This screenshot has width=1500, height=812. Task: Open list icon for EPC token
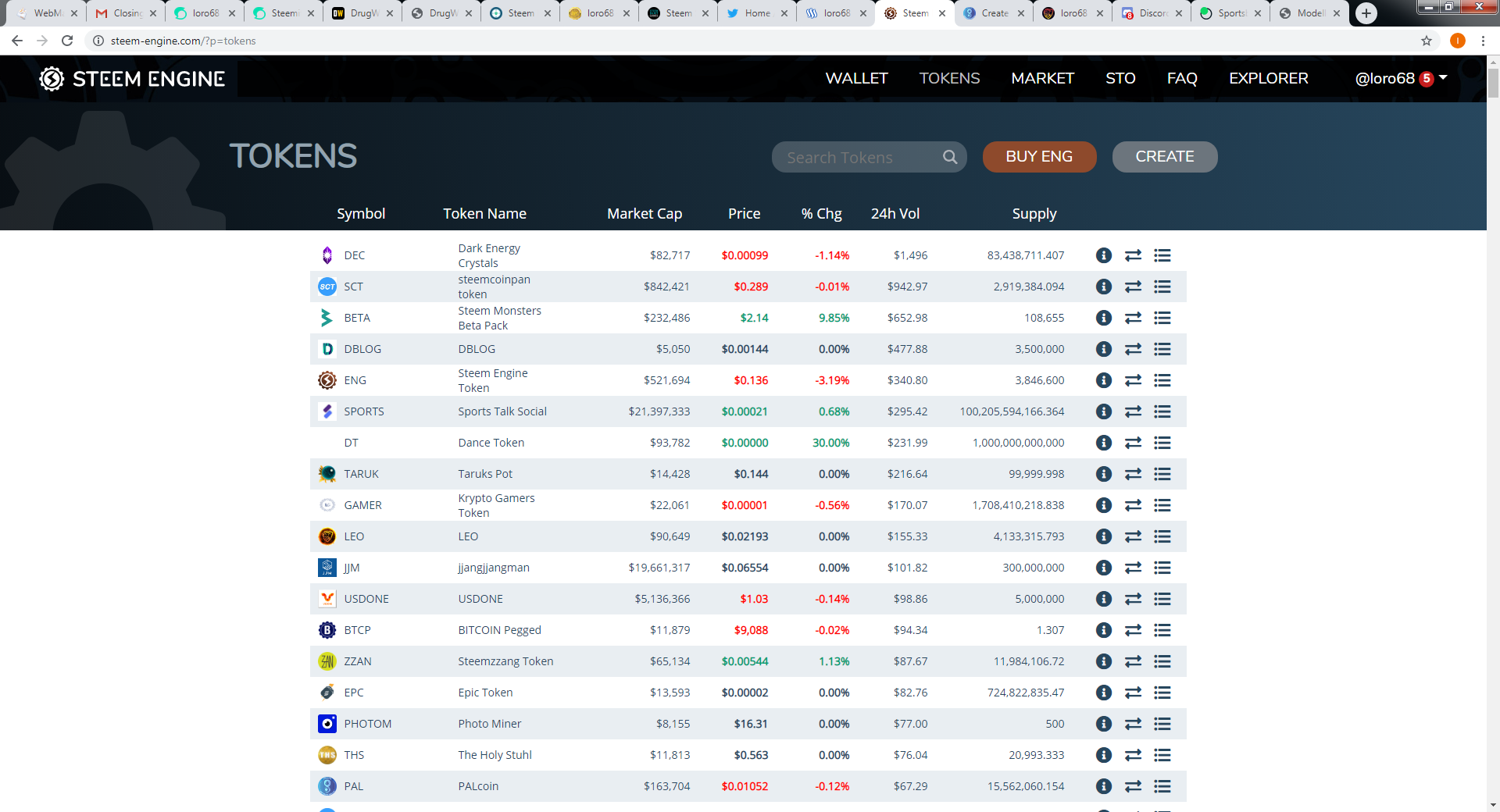1162,693
